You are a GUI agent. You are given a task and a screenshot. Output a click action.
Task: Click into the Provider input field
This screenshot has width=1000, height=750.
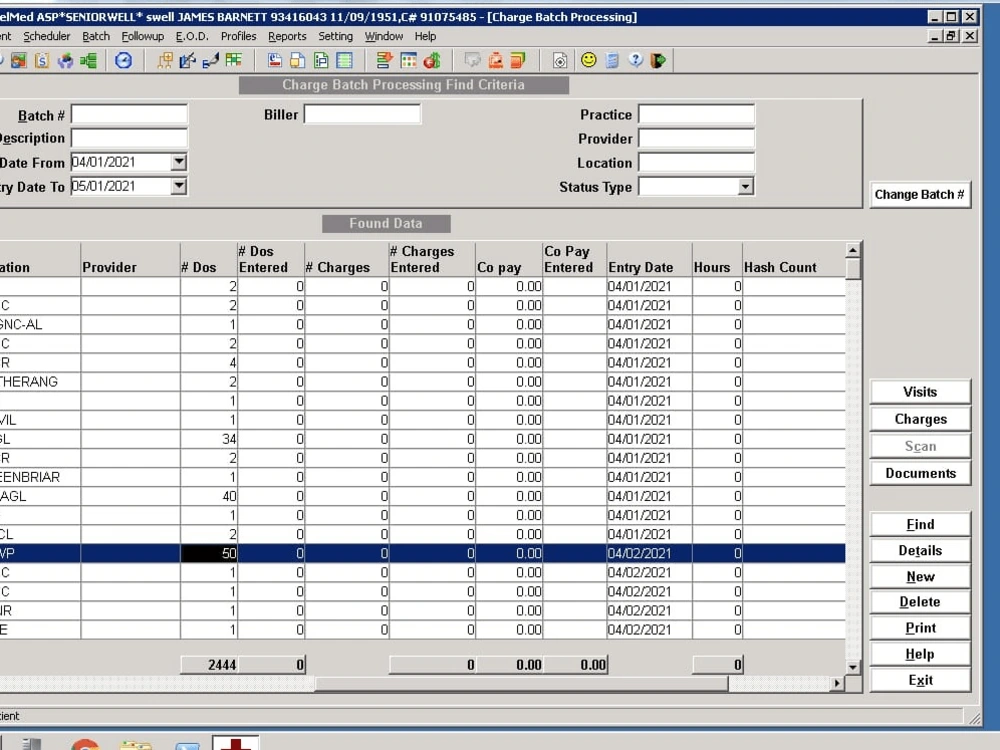point(696,138)
